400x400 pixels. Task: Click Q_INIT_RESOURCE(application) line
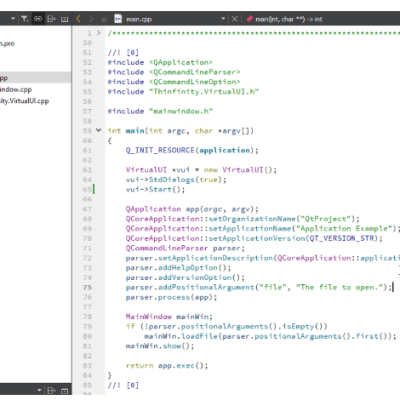[x=192, y=150]
